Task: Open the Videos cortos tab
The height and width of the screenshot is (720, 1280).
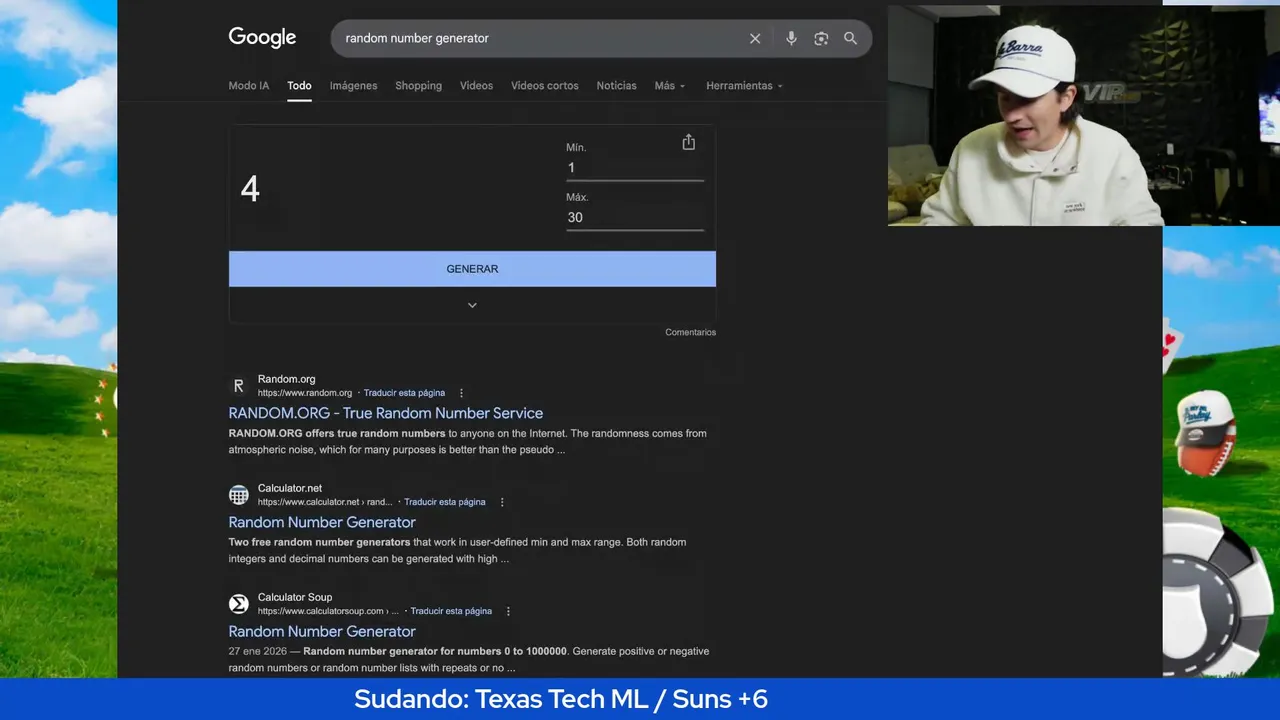Action: click(x=545, y=86)
